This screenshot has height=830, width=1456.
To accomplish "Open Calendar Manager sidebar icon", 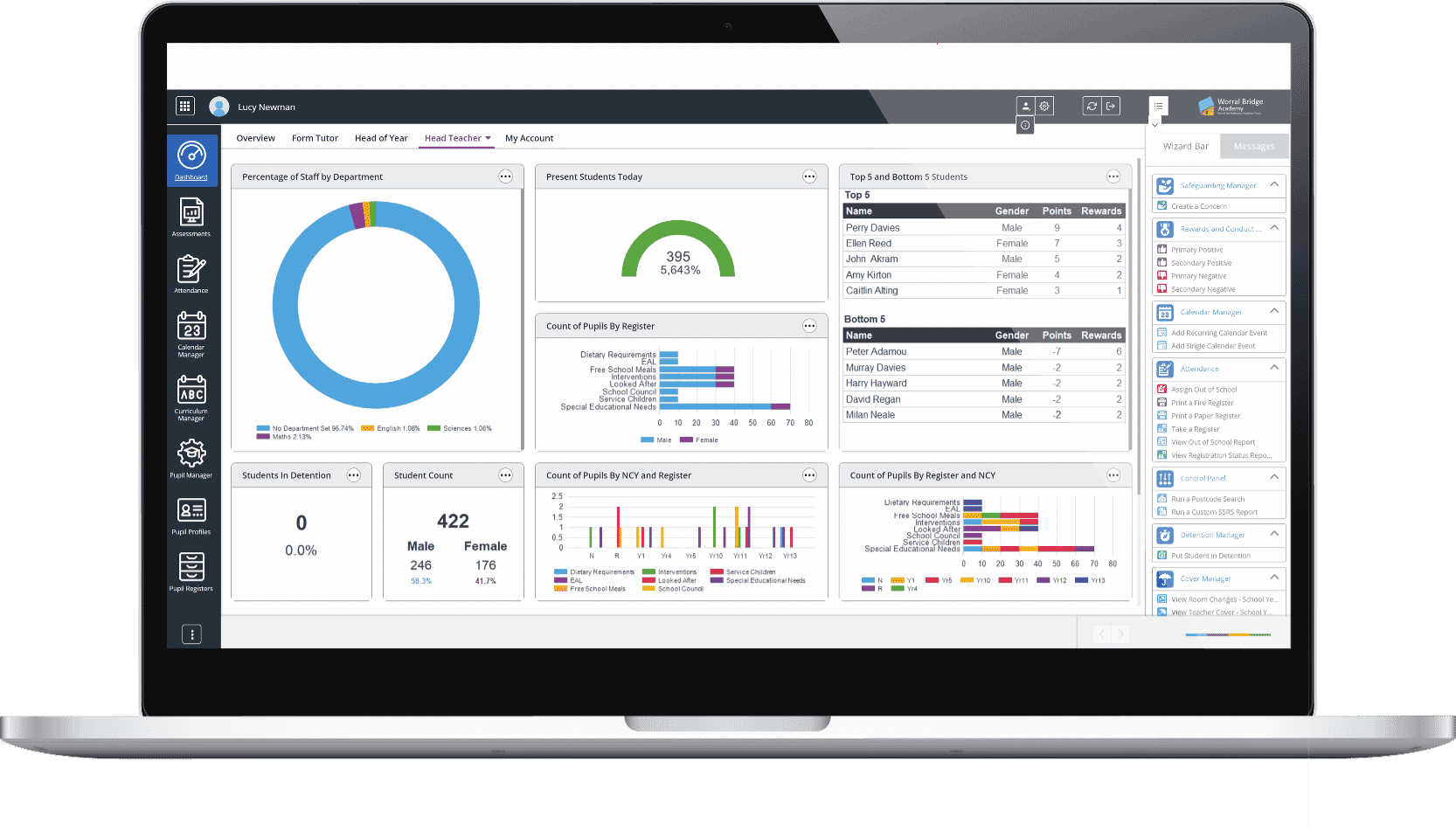I will (x=191, y=334).
